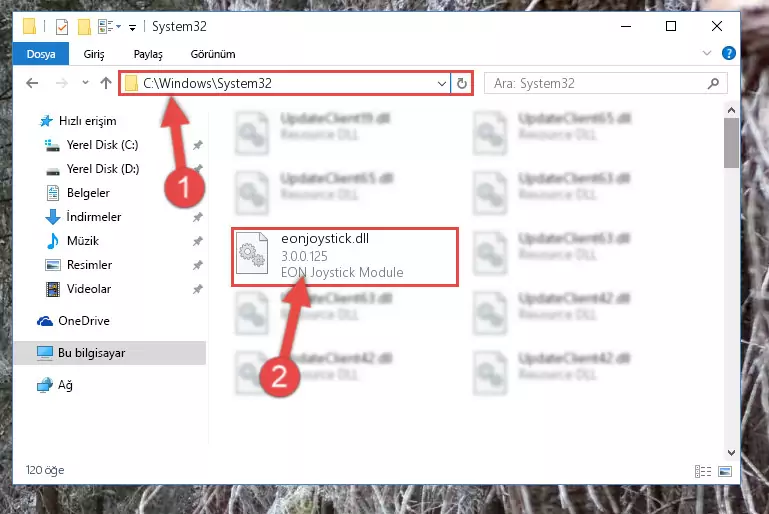The image size is (769, 514).
Task: Switch to large icons view layout
Action: pyautogui.click(x=725, y=471)
